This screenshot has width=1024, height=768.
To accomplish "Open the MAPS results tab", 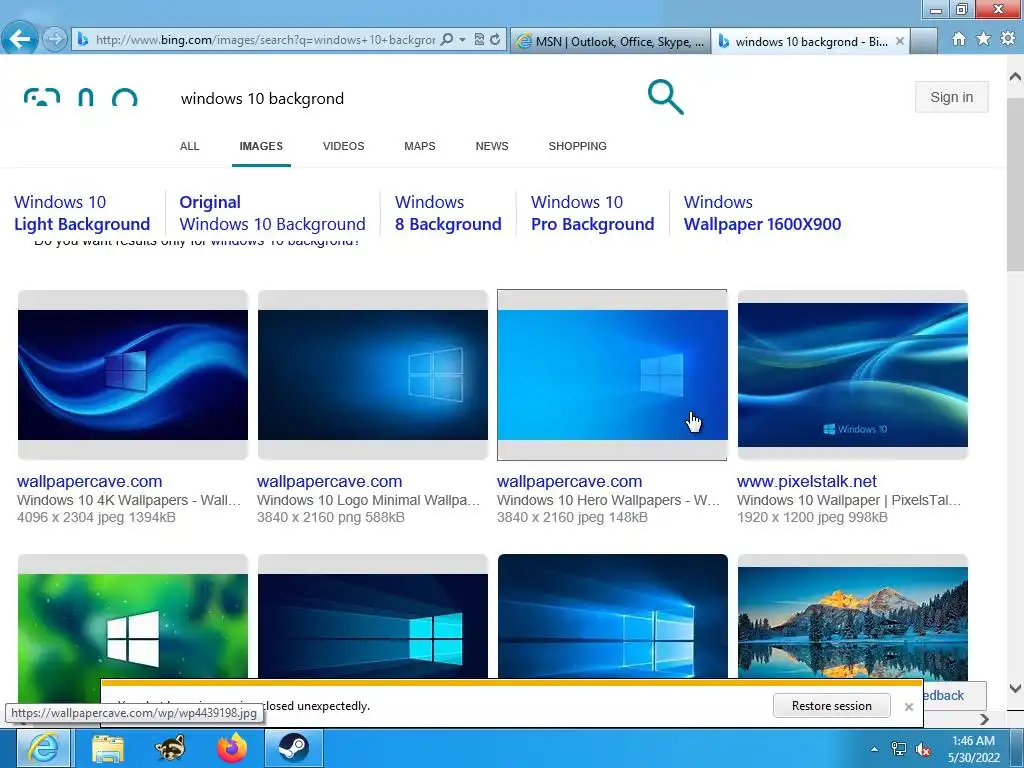I will pyautogui.click(x=420, y=146).
